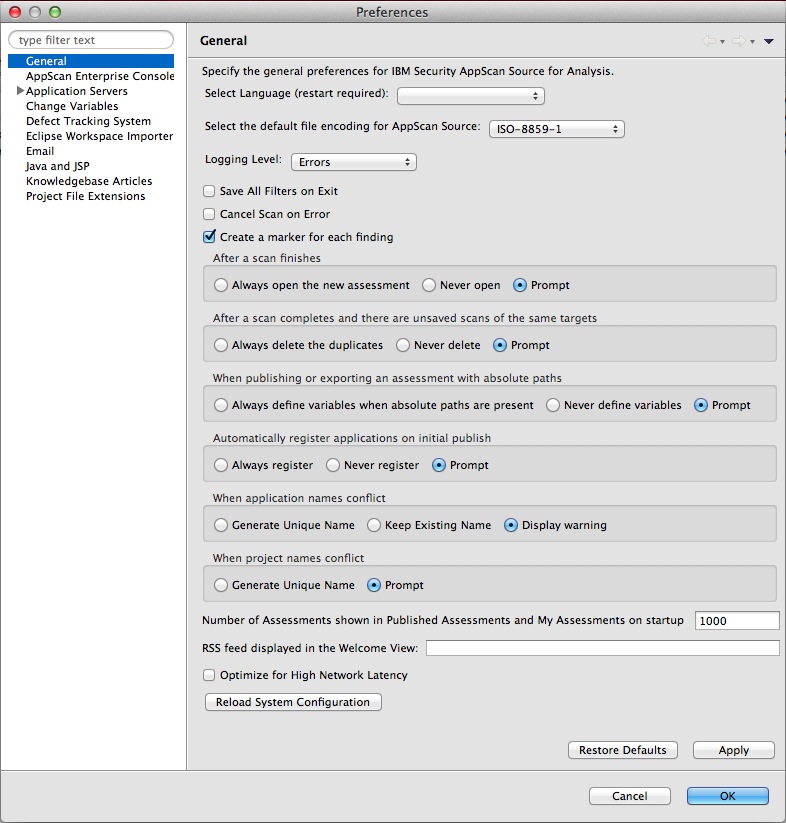This screenshot has width=786, height=823.
Task: Select Always open the new assessment
Action: [x=221, y=285]
